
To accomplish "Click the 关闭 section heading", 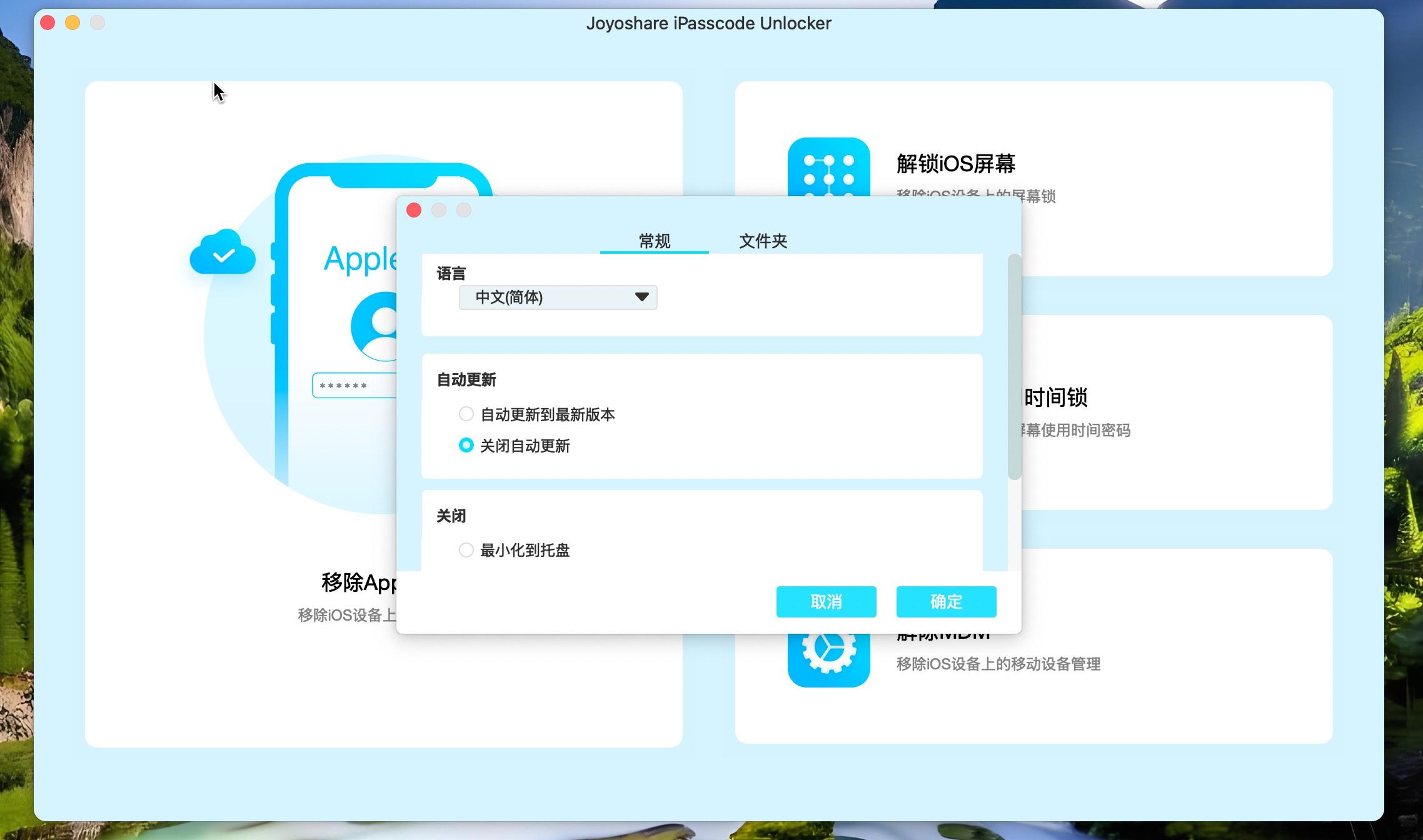I will [451, 516].
